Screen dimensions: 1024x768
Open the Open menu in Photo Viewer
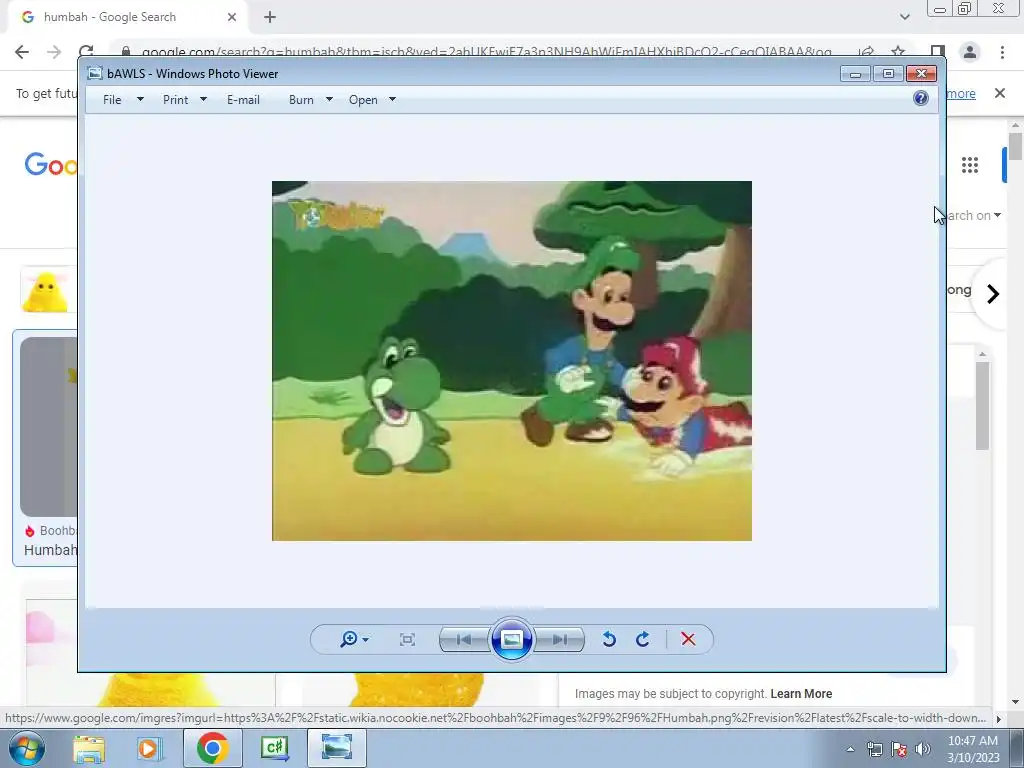click(363, 99)
